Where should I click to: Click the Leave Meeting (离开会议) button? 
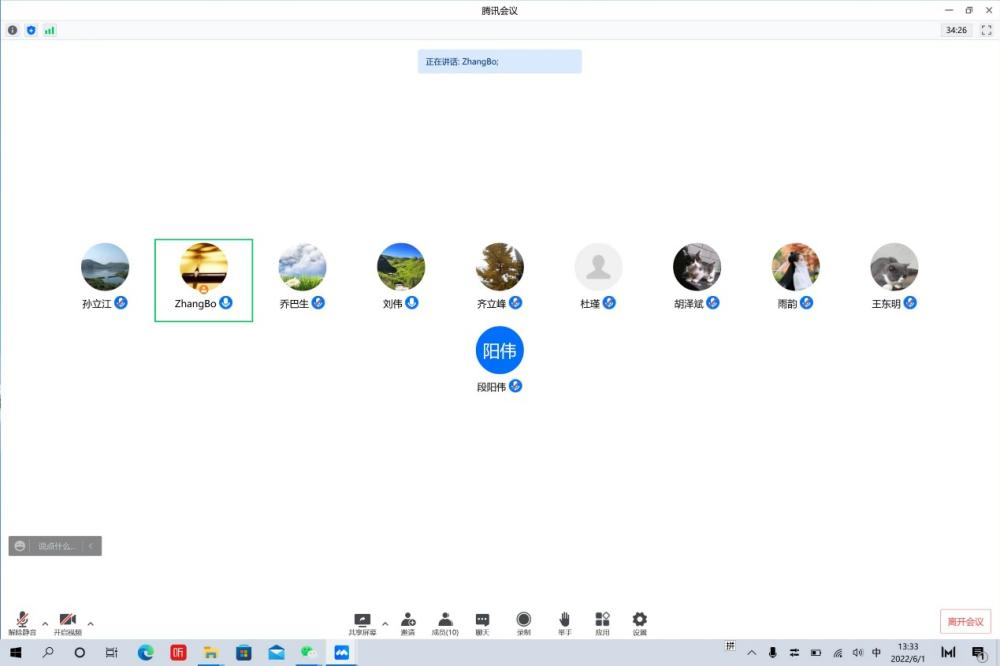click(x=965, y=621)
